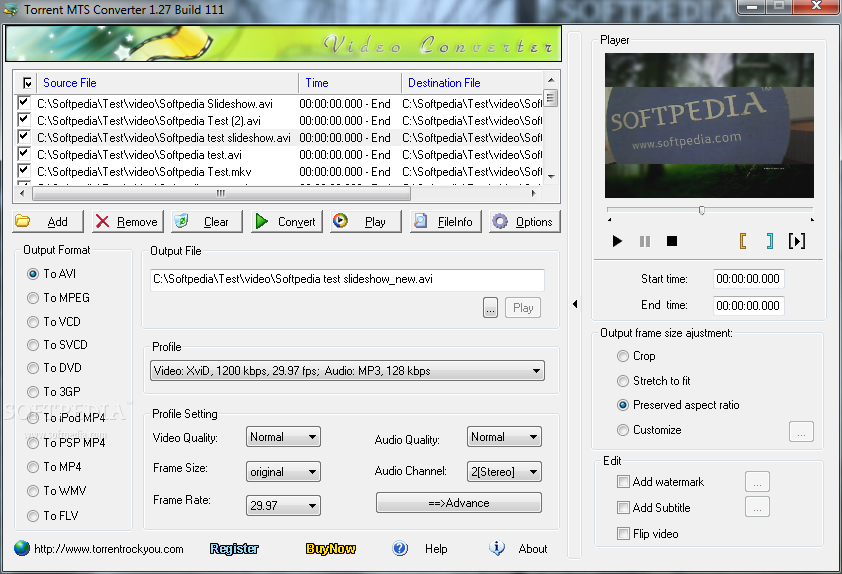Image resolution: width=842 pixels, height=574 pixels.
Task: Stop playback with the square icon
Action: coord(672,241)
